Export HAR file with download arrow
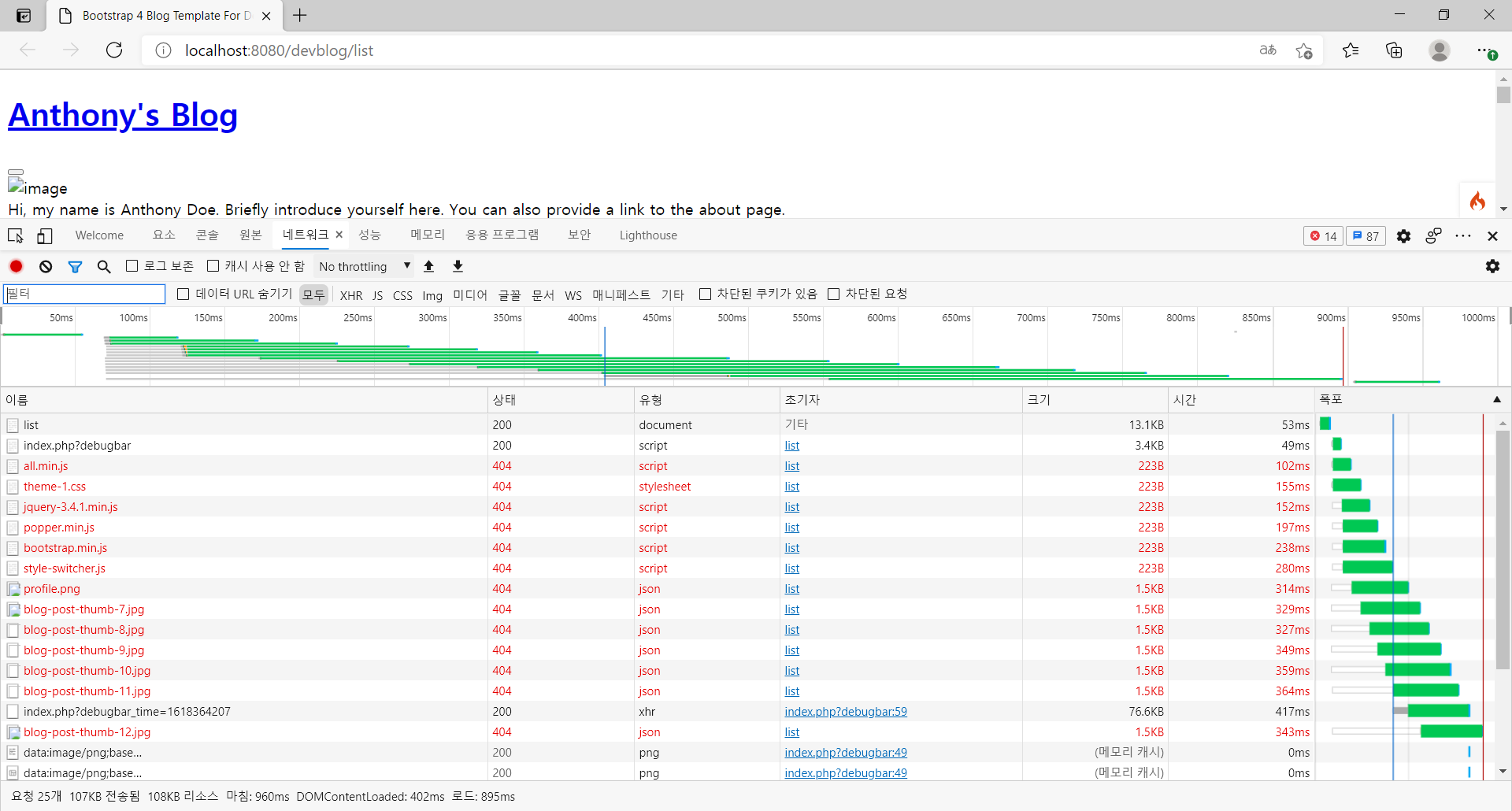 point(458,266)
